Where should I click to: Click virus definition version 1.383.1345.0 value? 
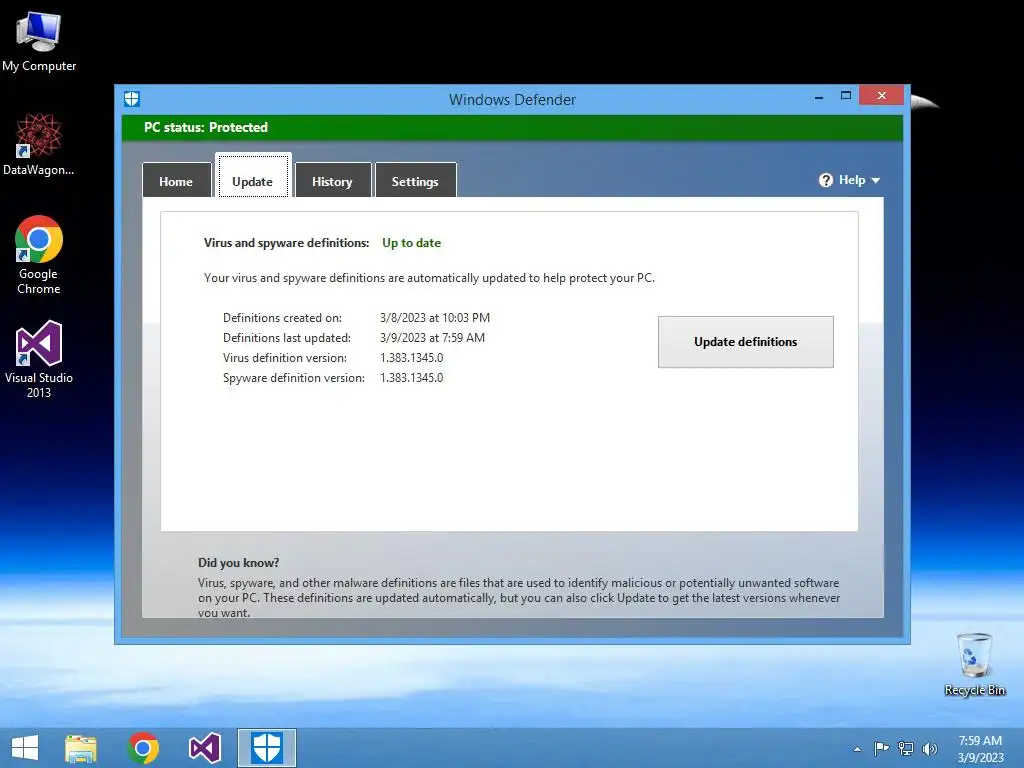point(411,358)
